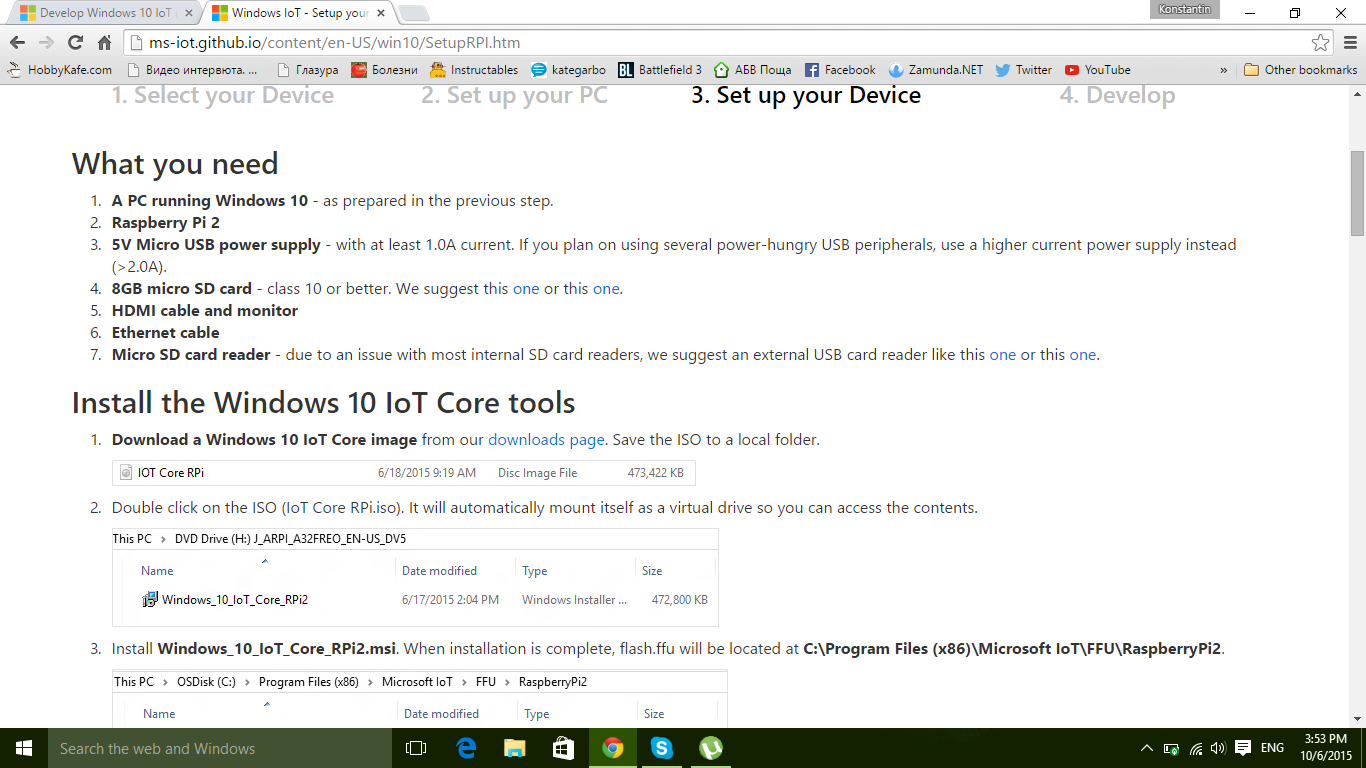Check network status via the Wi-Fi tray icon

[1196, 748]
